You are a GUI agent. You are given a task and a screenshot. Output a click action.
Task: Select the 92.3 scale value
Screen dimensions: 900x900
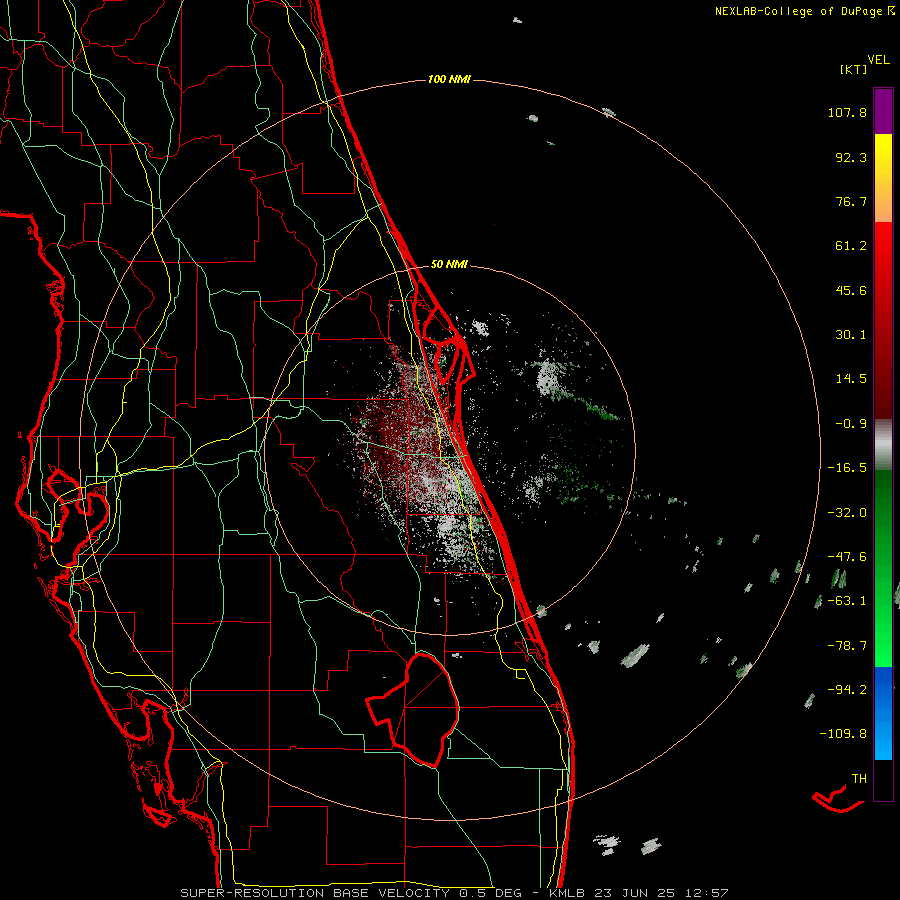coord(851,157)
